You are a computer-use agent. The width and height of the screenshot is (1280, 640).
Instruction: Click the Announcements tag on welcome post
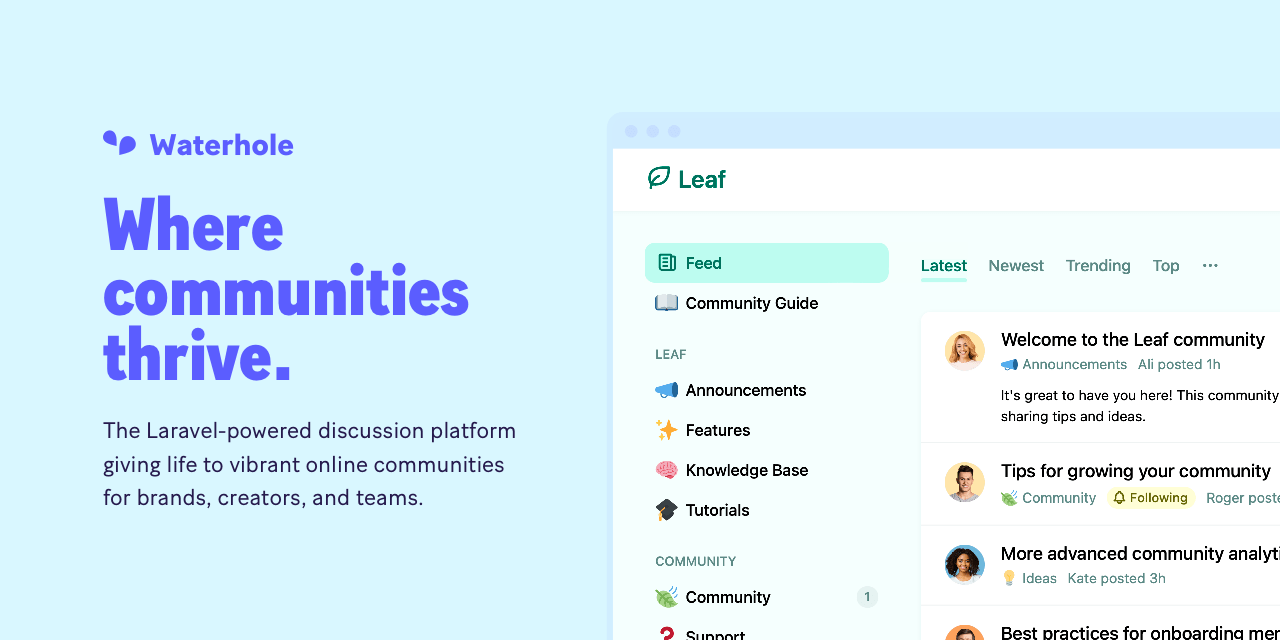(x=1064, y=365)
